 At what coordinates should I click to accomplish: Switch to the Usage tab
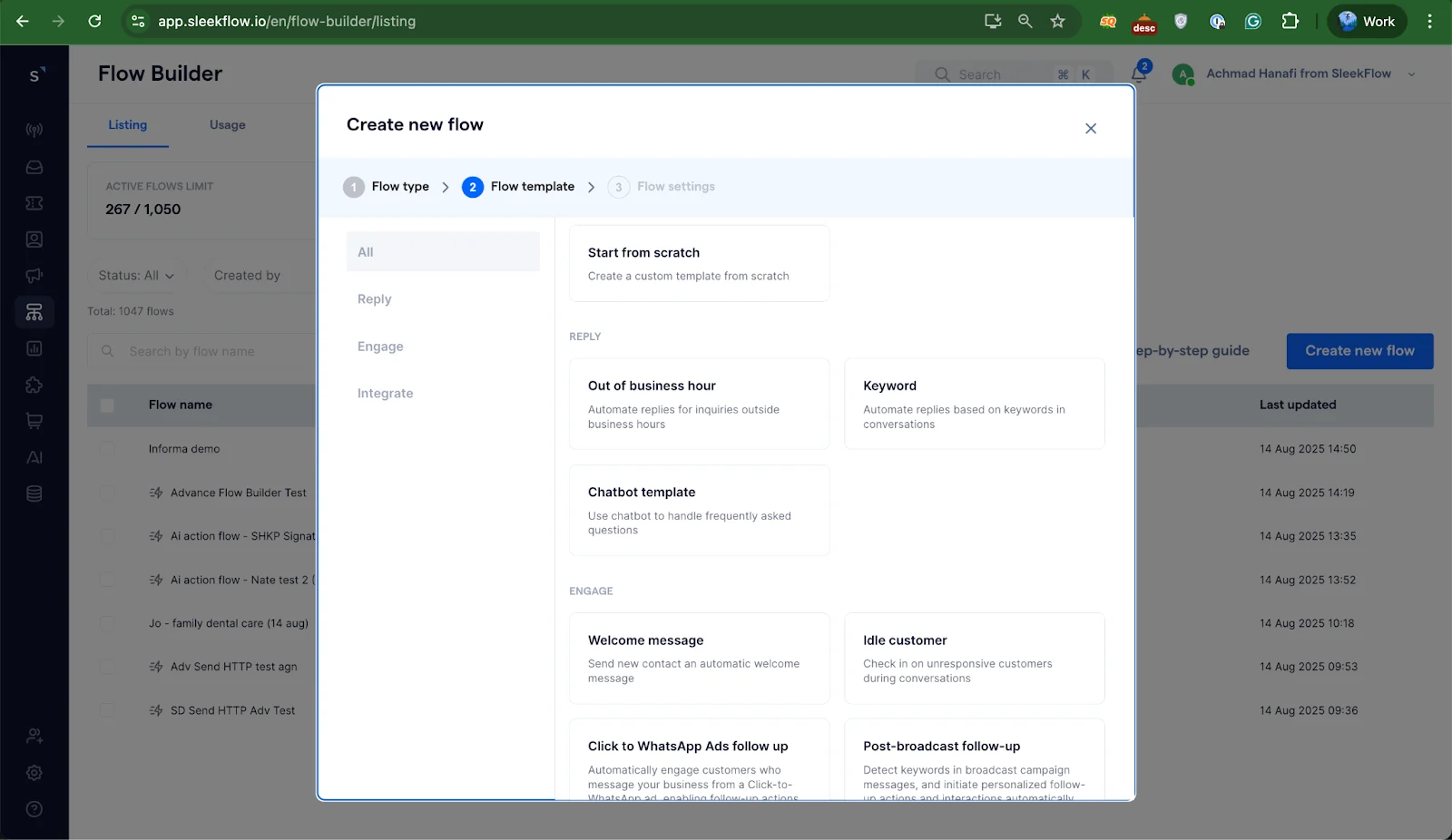(x=227, y=125)
